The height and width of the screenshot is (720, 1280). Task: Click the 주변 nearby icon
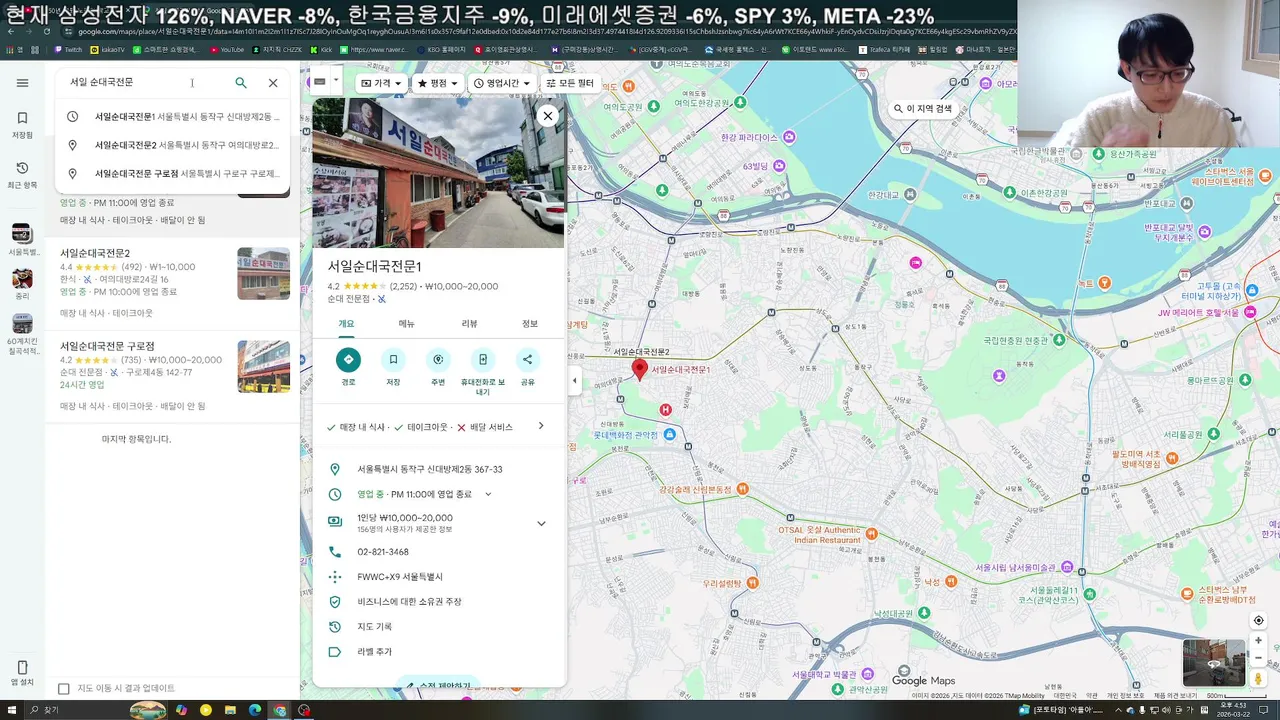pos(438,360)
